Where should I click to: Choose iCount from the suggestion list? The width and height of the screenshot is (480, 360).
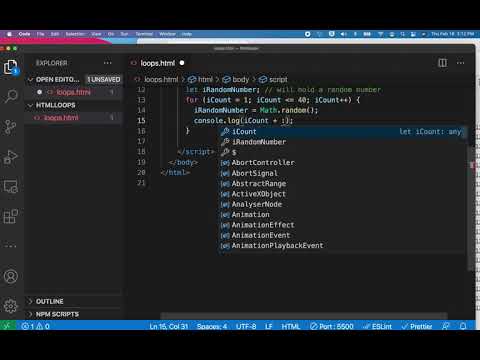click(342, 131)
